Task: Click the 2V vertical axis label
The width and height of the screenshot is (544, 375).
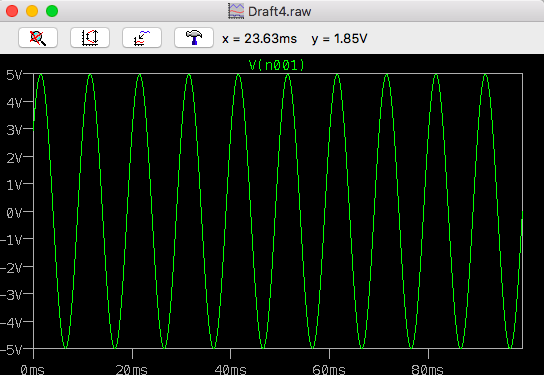Action: 14,158
